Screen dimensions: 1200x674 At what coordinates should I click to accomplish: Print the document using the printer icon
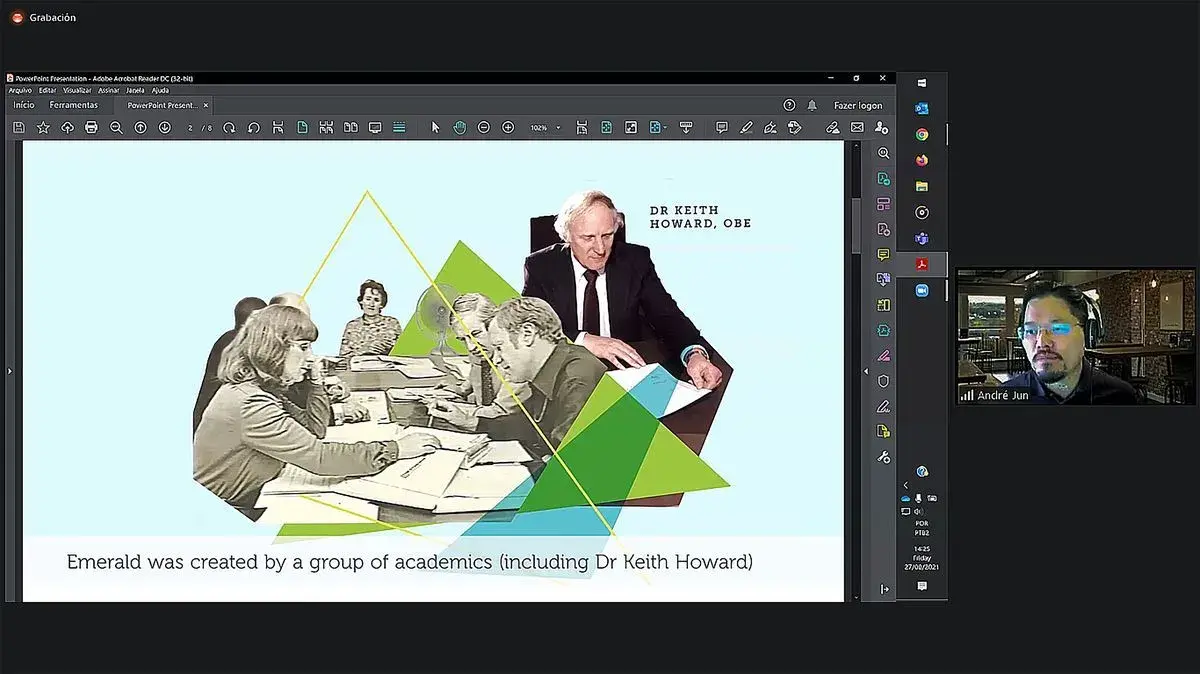(92, 128)
